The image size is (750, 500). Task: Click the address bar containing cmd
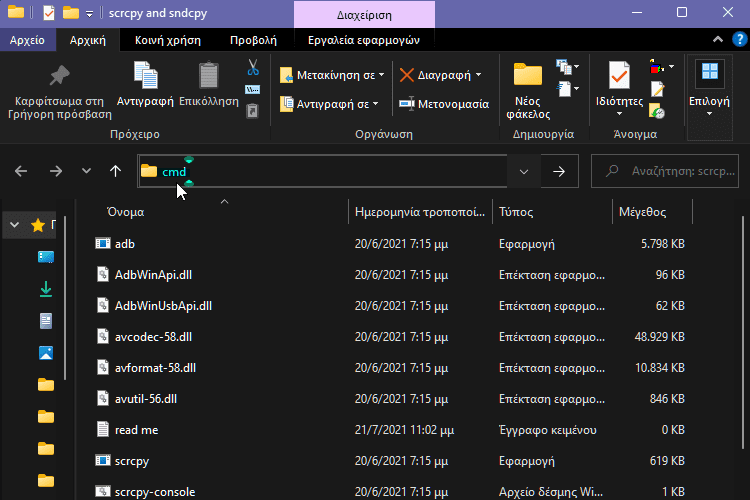tap(323, 171)
